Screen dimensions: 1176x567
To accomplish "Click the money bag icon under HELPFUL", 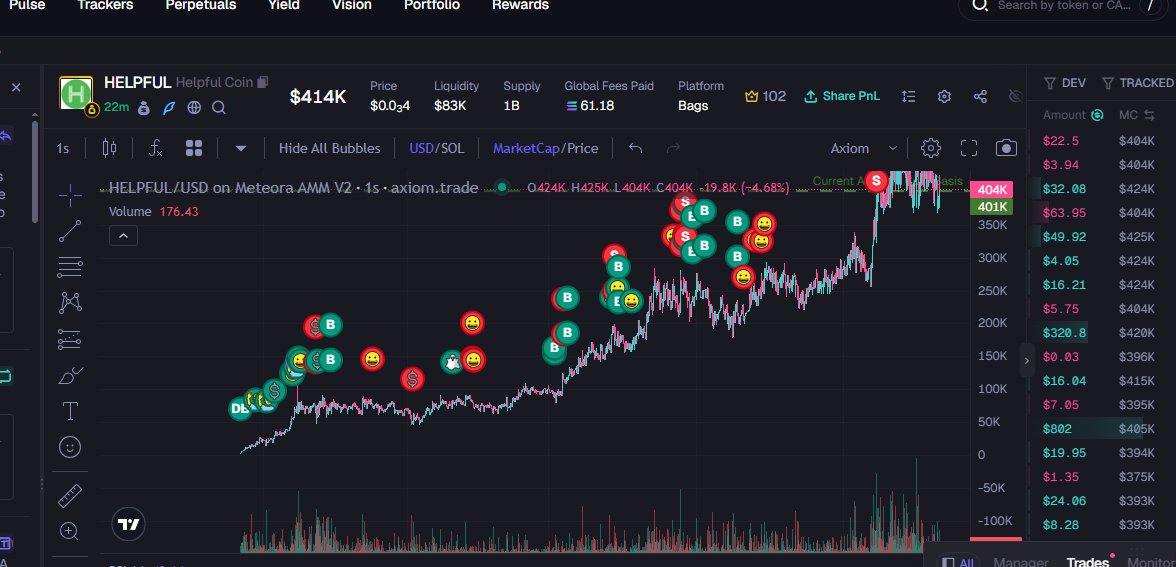I will click(x=144, y=108).
